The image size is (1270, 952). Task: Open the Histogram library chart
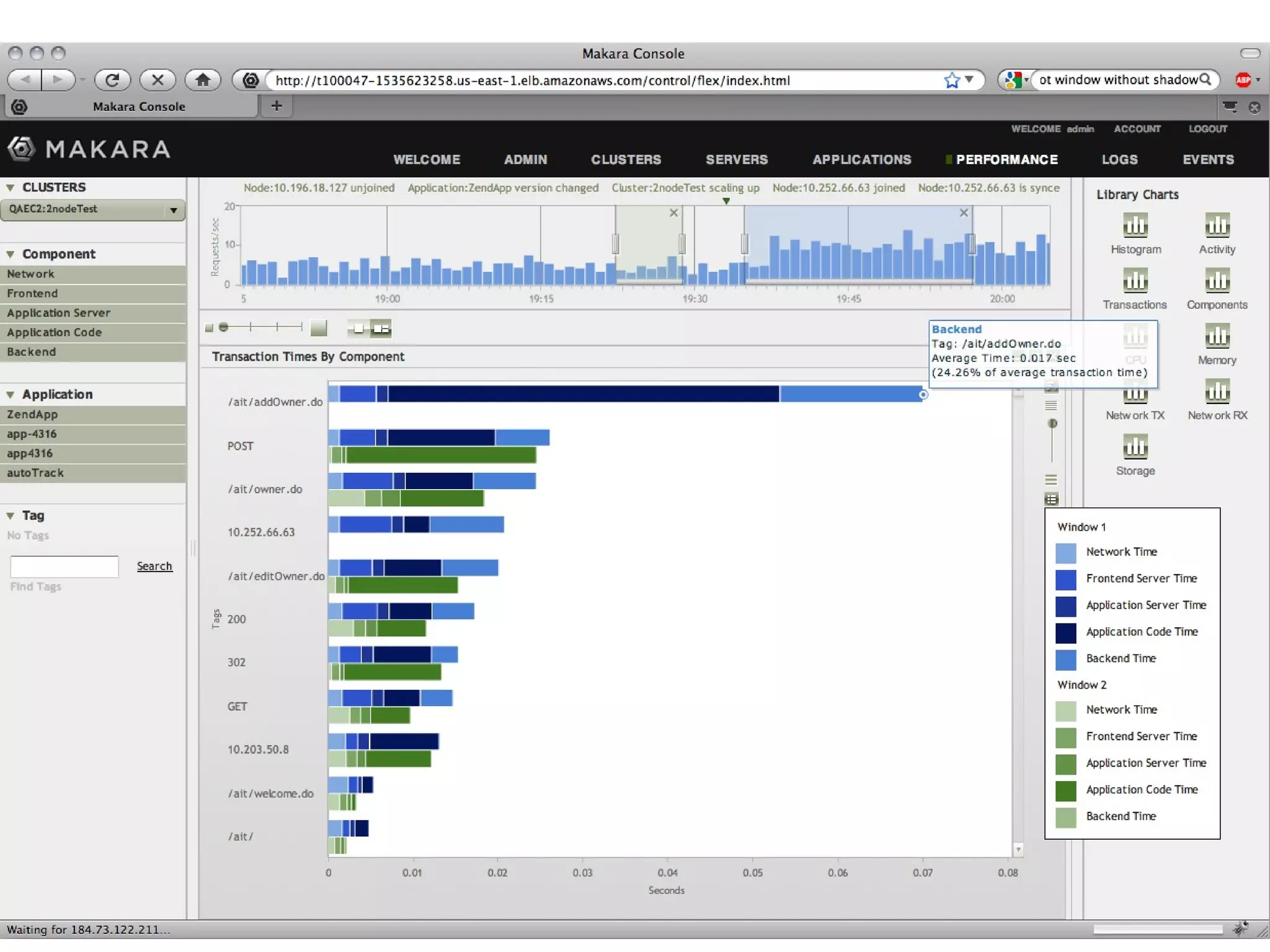pos(1135,226)
